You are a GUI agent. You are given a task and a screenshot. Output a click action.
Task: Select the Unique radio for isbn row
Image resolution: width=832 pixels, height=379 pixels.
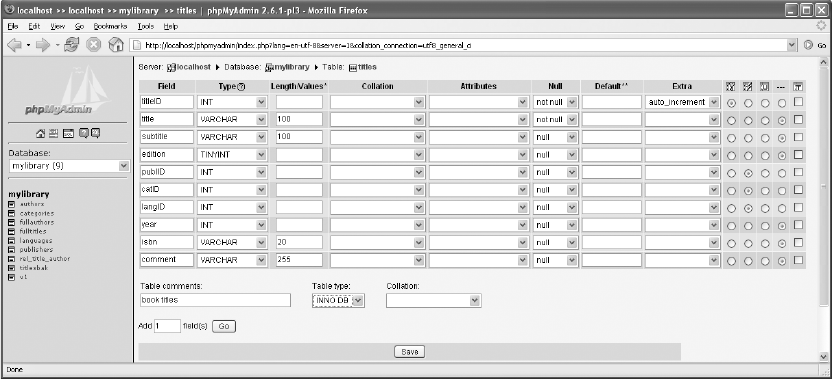point(765,243)
